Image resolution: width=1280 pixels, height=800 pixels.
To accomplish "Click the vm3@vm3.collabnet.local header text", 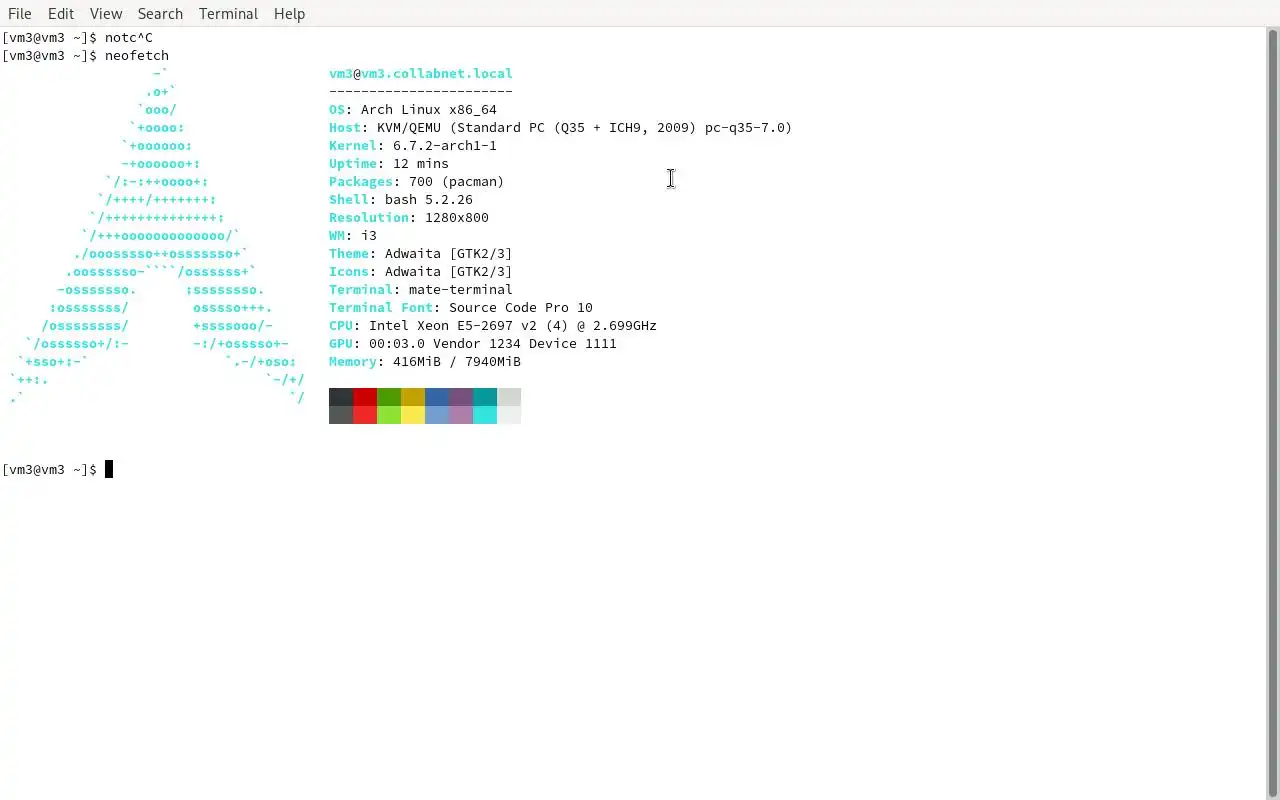I will tap(421, 73).
